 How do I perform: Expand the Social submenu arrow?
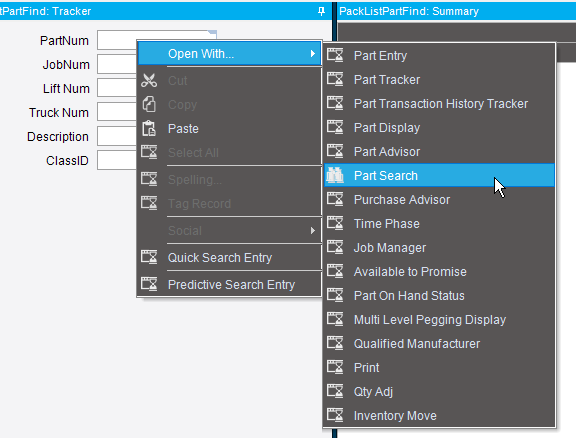pyautogui.click(x=313, y=230)
